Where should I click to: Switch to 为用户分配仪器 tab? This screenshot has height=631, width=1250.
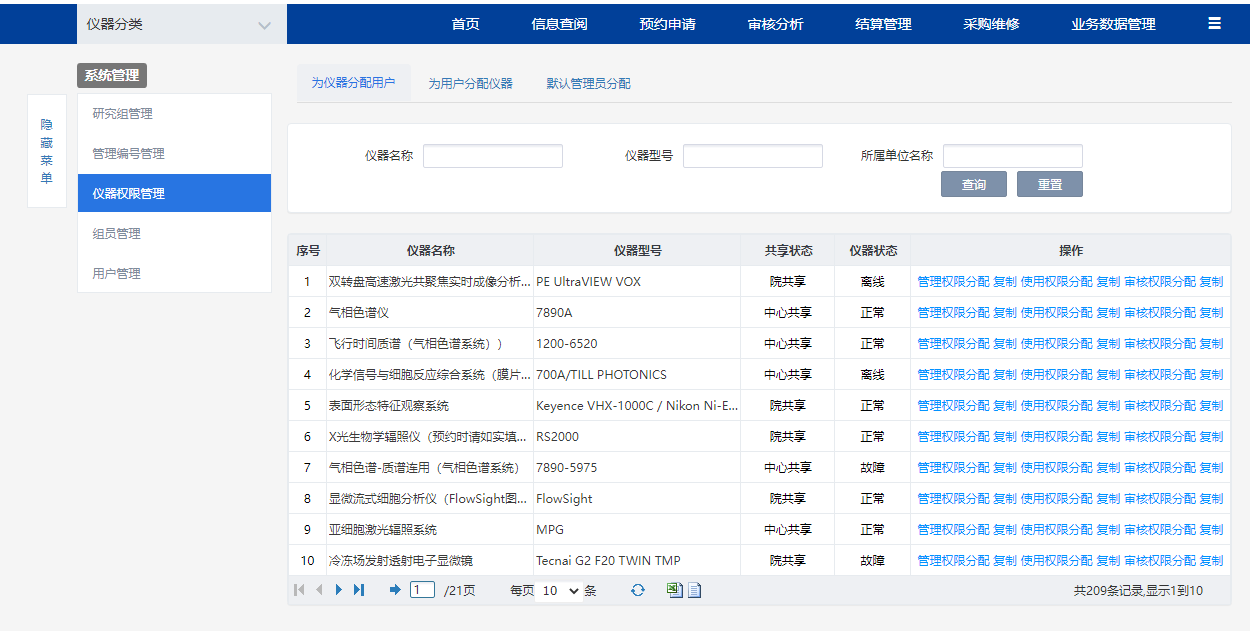click(470, 83)
